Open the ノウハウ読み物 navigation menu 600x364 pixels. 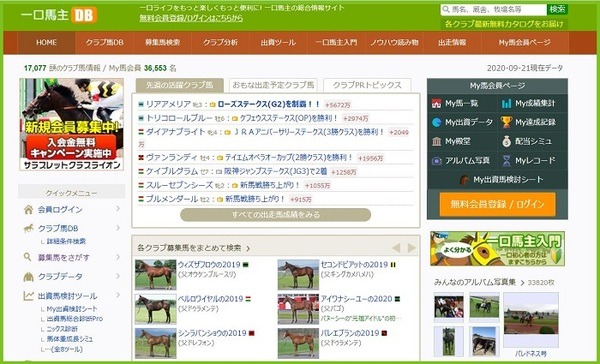tap(394, 42)
